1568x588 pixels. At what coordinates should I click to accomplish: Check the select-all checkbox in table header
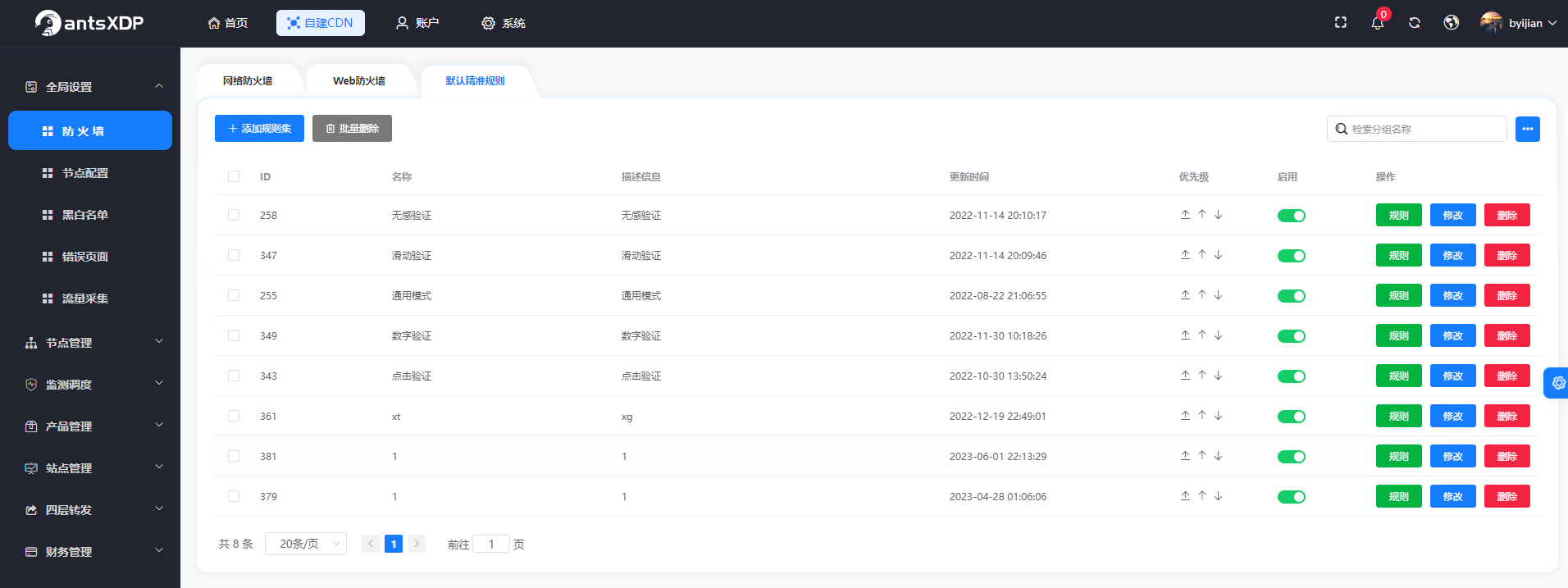click(x=234, y=176)
